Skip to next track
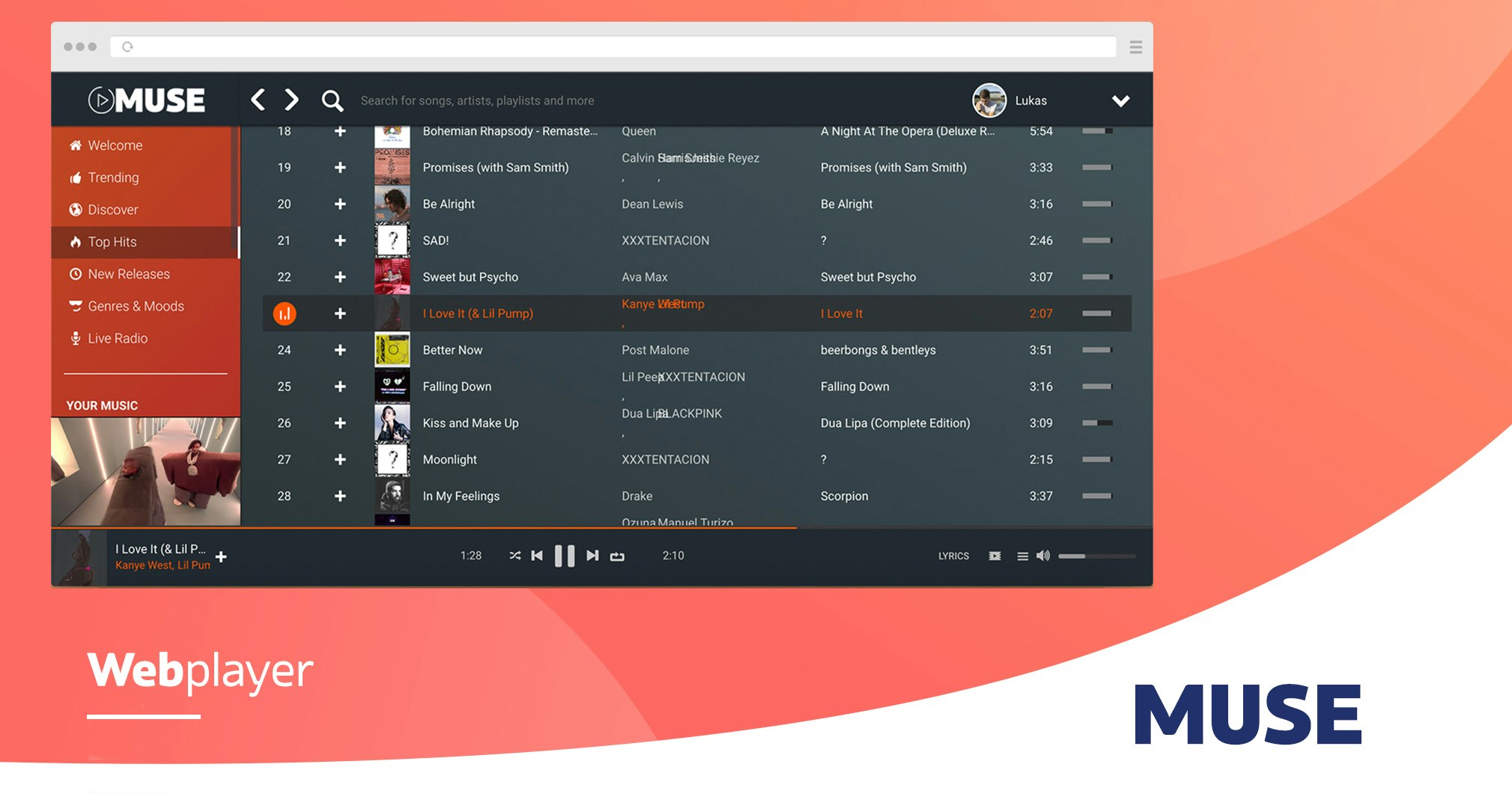This screenshot has width=1512, height=794. (592, 556)
